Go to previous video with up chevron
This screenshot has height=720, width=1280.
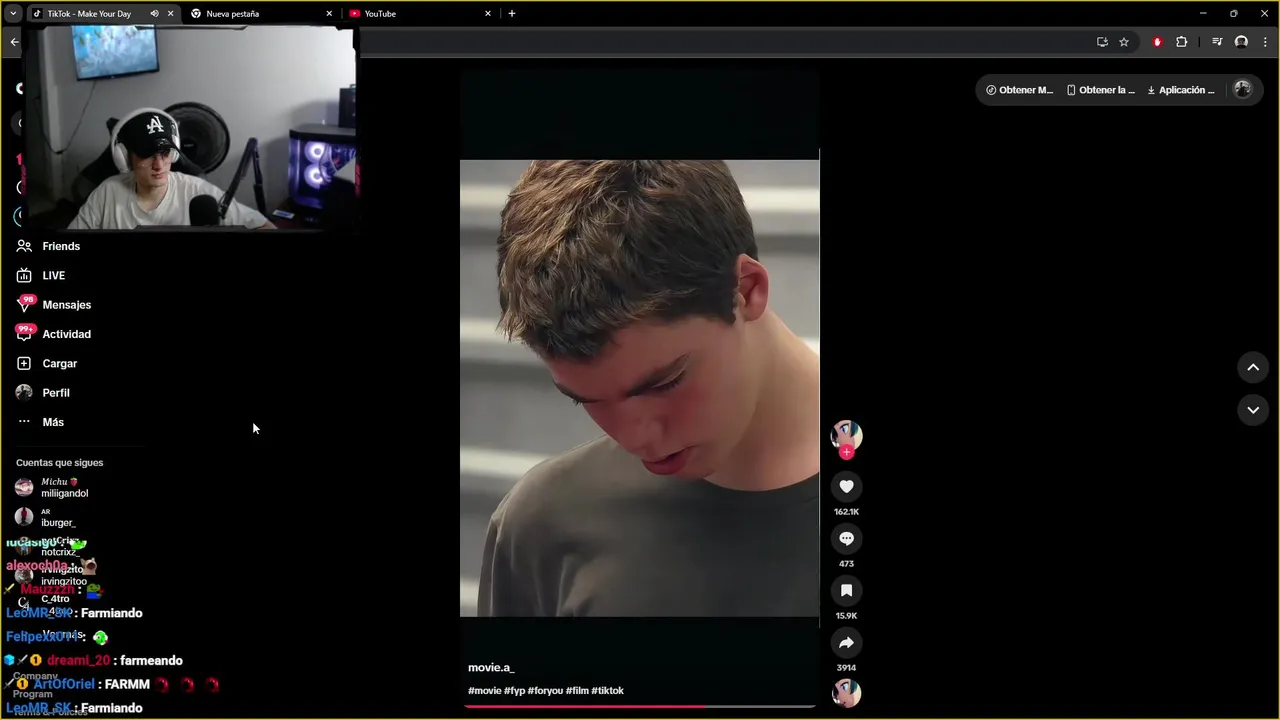click(1252, 367)
